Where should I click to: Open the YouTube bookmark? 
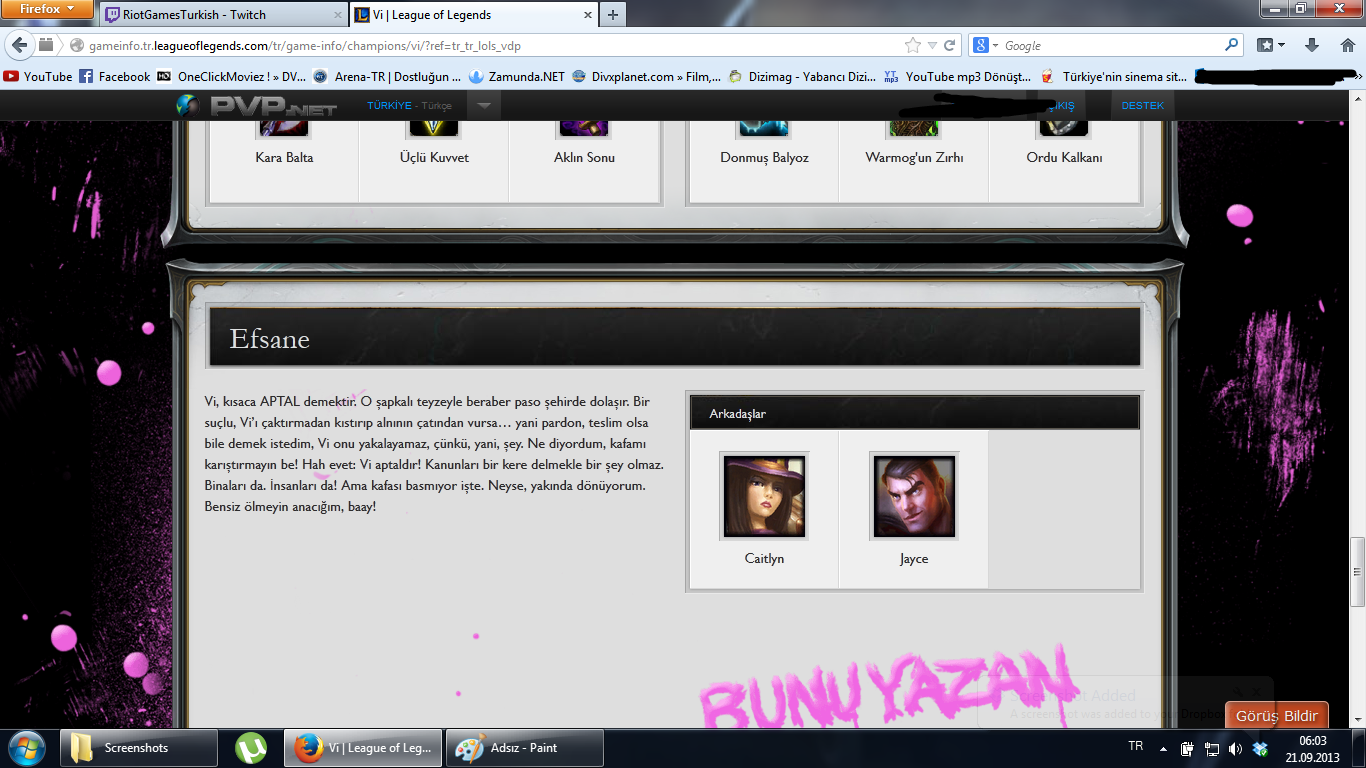coord(38,76)
